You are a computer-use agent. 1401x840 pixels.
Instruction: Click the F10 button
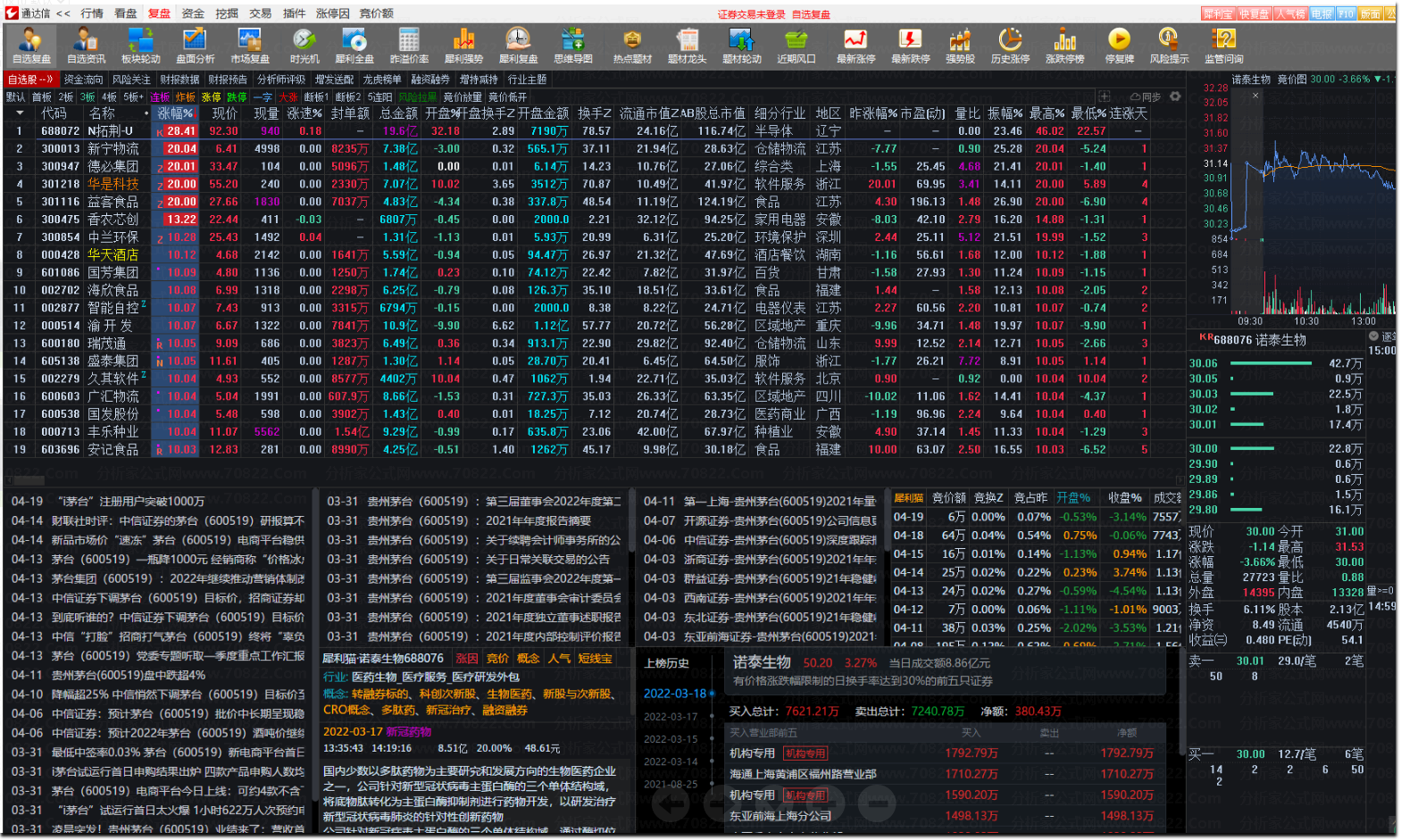click(1346, 13)
